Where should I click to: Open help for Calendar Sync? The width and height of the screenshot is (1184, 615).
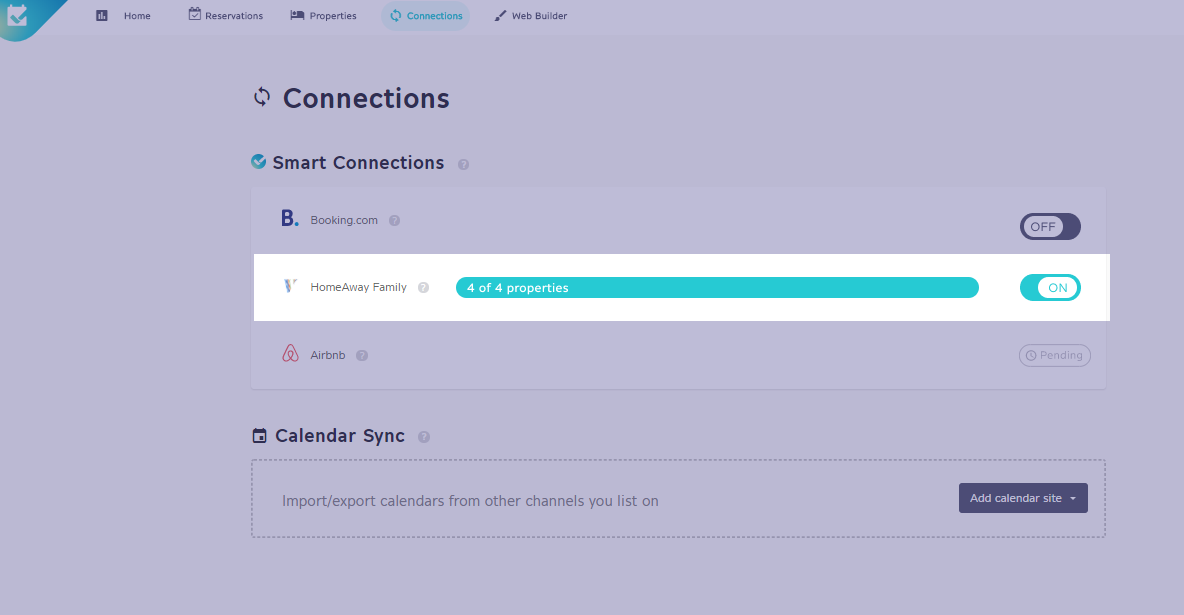click(x=424, y=437)
